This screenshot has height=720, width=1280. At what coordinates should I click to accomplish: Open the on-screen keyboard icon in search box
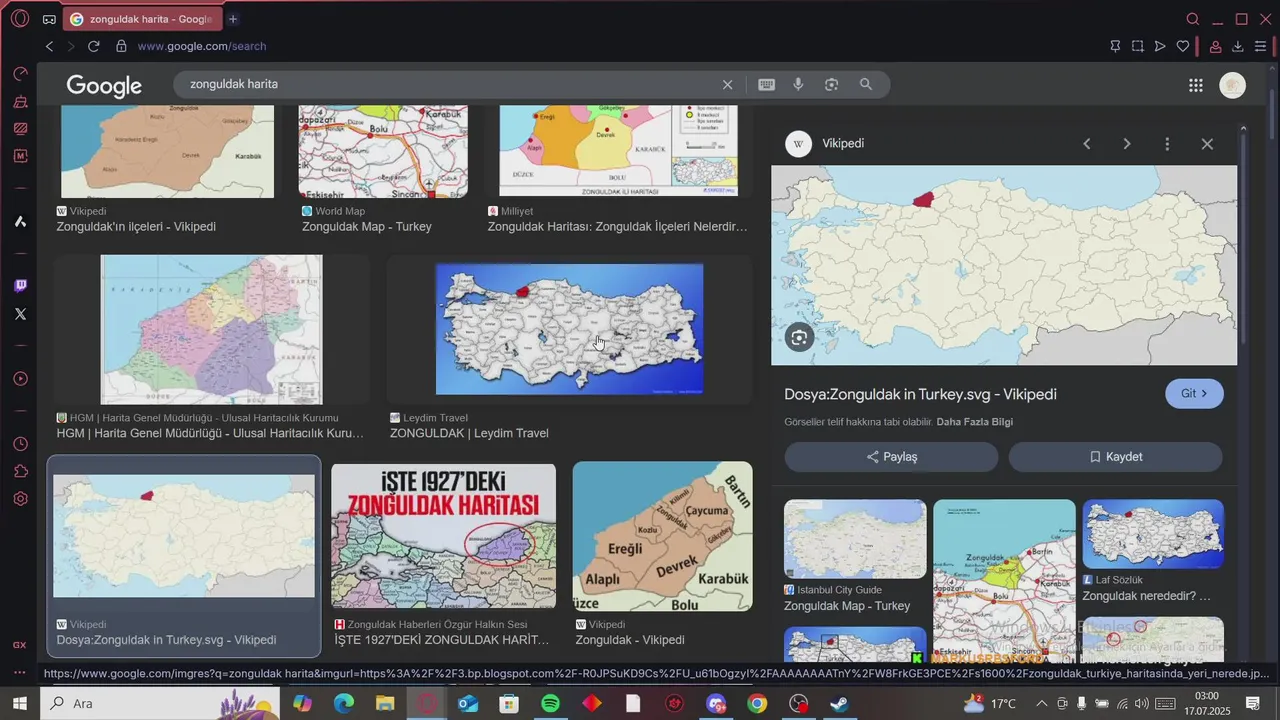(767, 85)
